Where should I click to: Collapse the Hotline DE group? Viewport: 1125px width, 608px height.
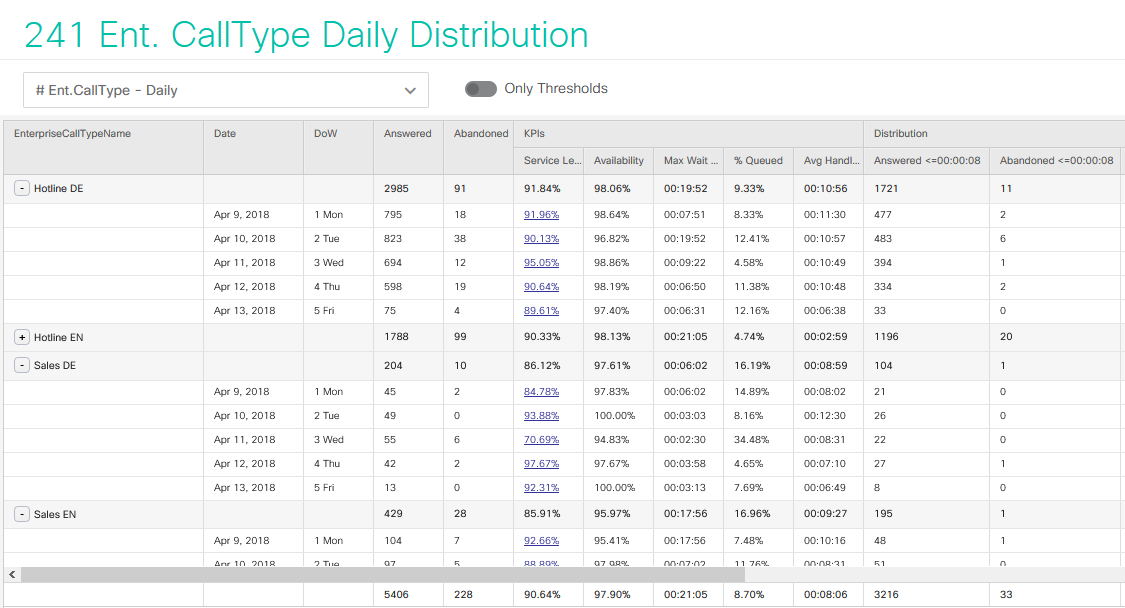tap(22, 189)
